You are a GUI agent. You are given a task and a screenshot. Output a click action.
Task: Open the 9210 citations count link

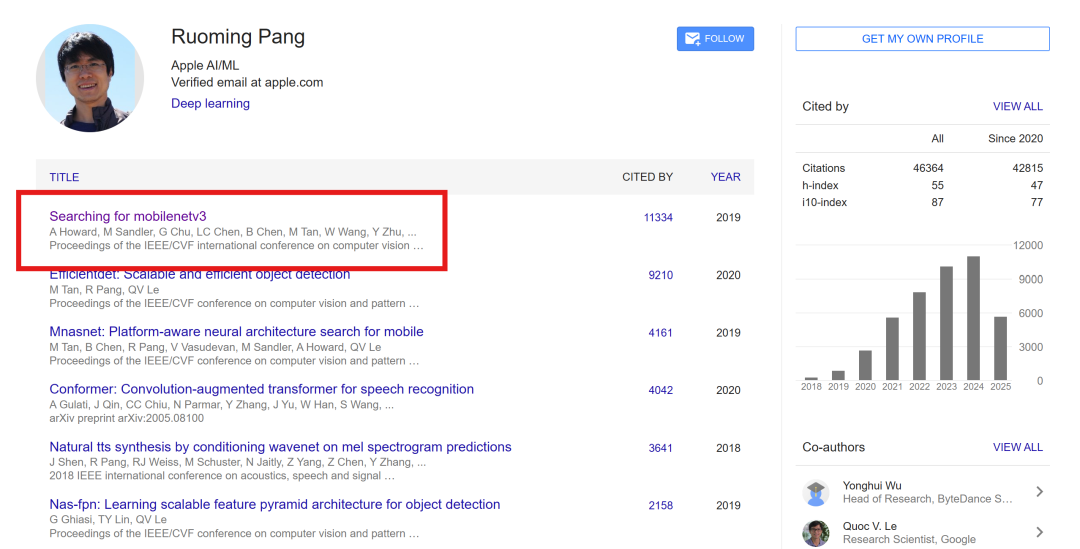[x=661, y=275]
